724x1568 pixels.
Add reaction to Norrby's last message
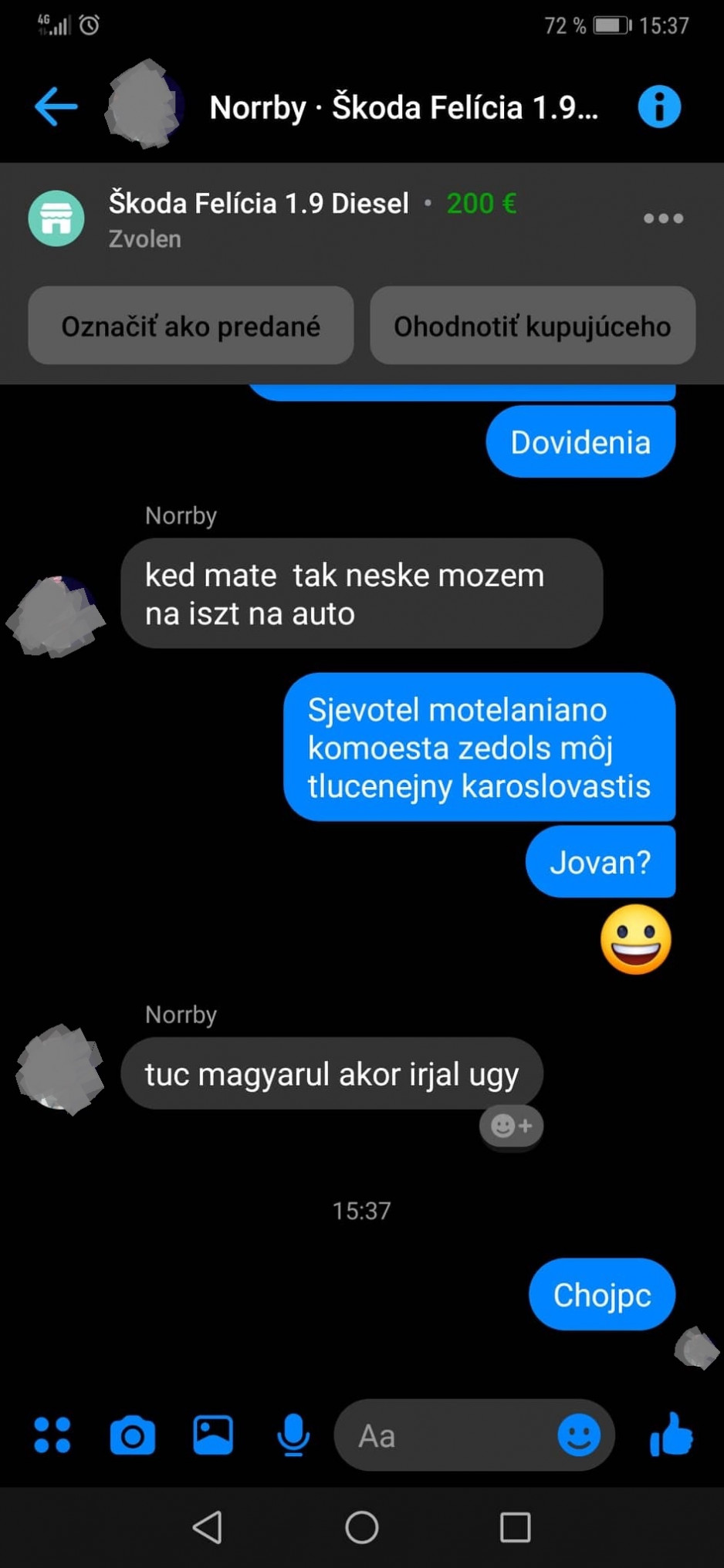511,1126
